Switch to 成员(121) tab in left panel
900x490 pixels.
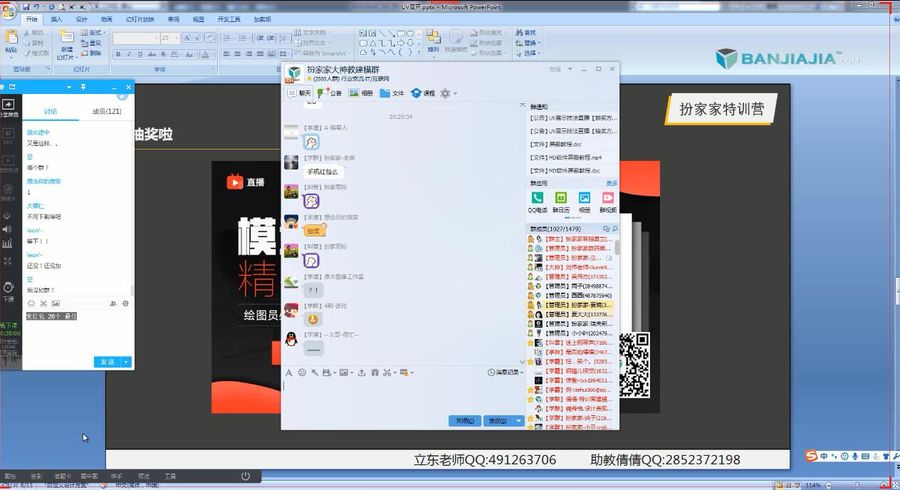(107, 111)
